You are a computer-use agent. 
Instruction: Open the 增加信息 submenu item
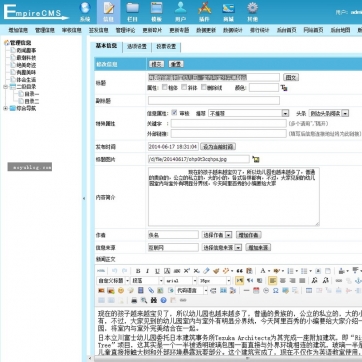[x=18, y=30]
